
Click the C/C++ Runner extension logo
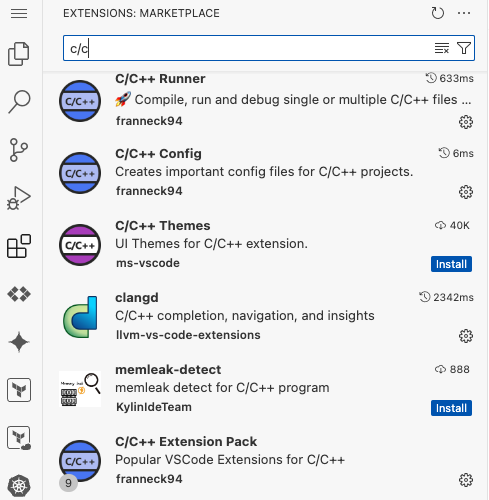[x=80, y=101]
